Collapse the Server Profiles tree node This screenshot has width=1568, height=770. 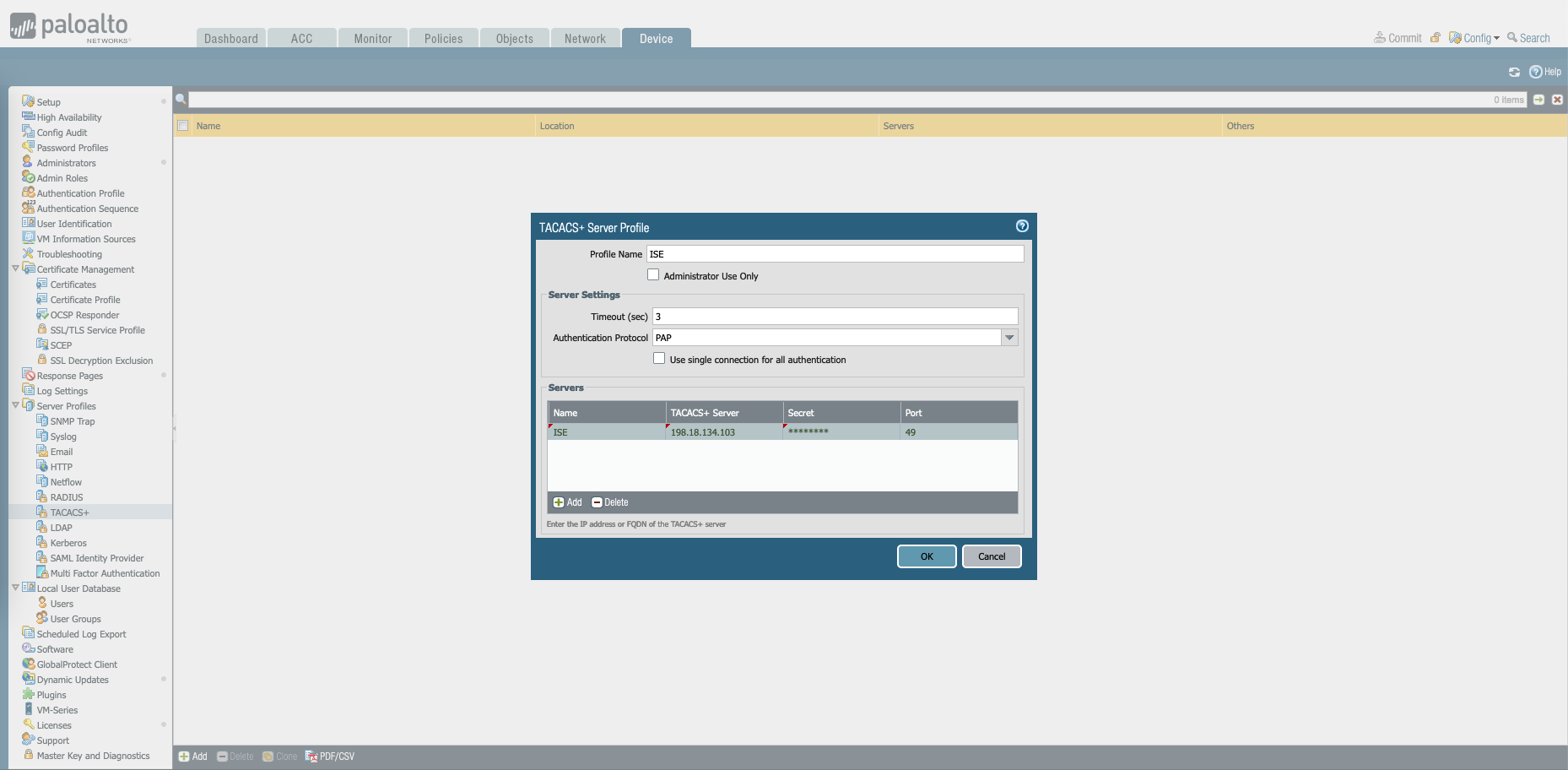(x=15, y=405)
